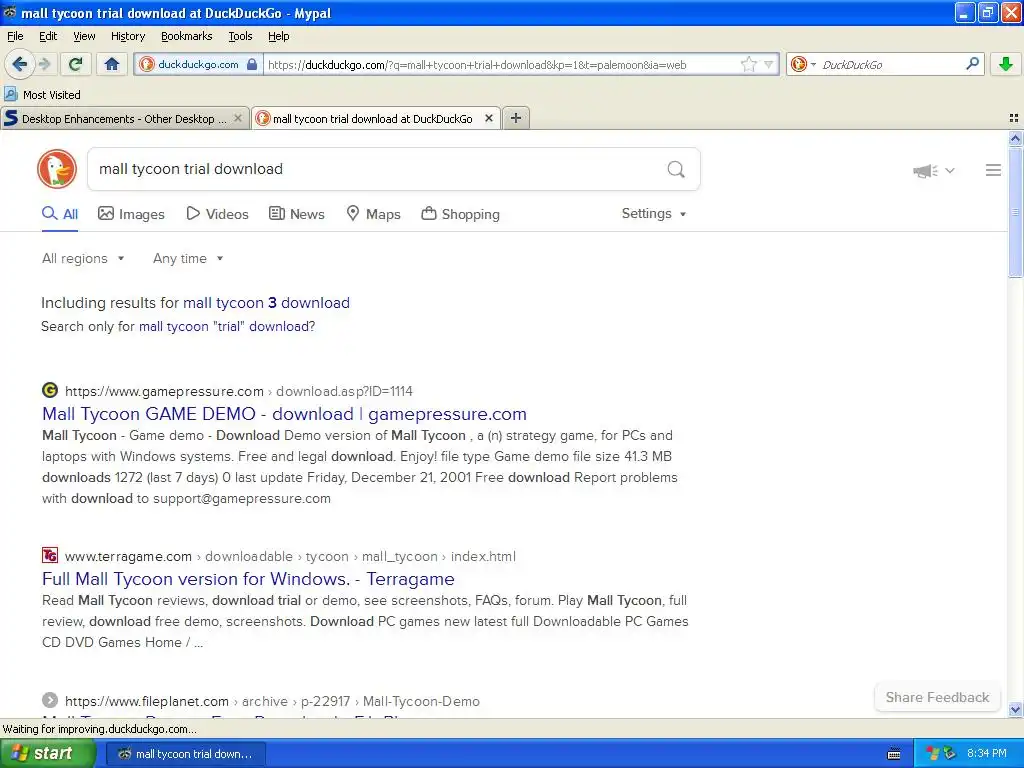This screenshot has width=1024, height=768.
Task: Click the vertical scrollbar down arrow
Action: (1015, 710)
